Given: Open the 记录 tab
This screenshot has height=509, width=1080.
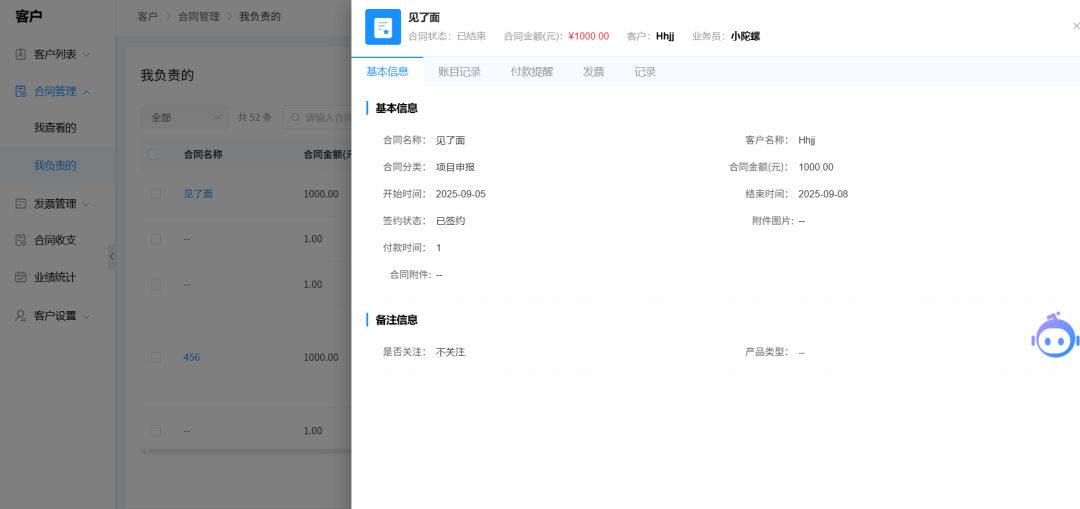Looking at the screenshot, I should click(x=645, y=72).
